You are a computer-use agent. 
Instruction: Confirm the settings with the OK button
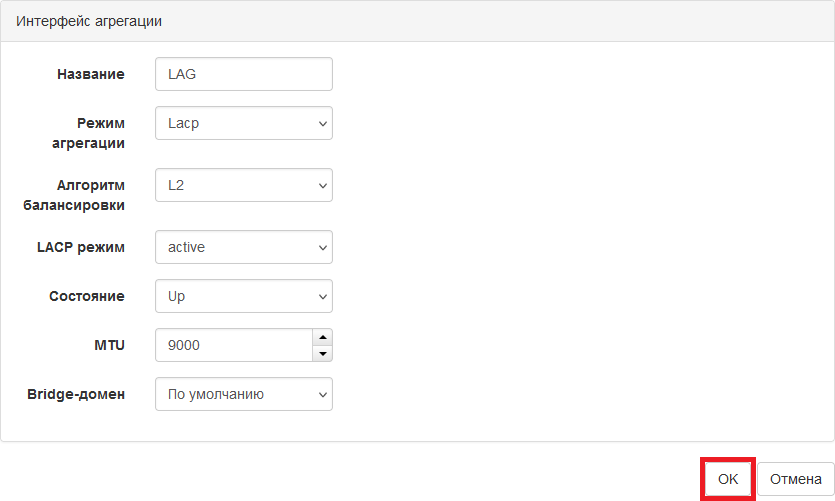click(x=727, y=479)
